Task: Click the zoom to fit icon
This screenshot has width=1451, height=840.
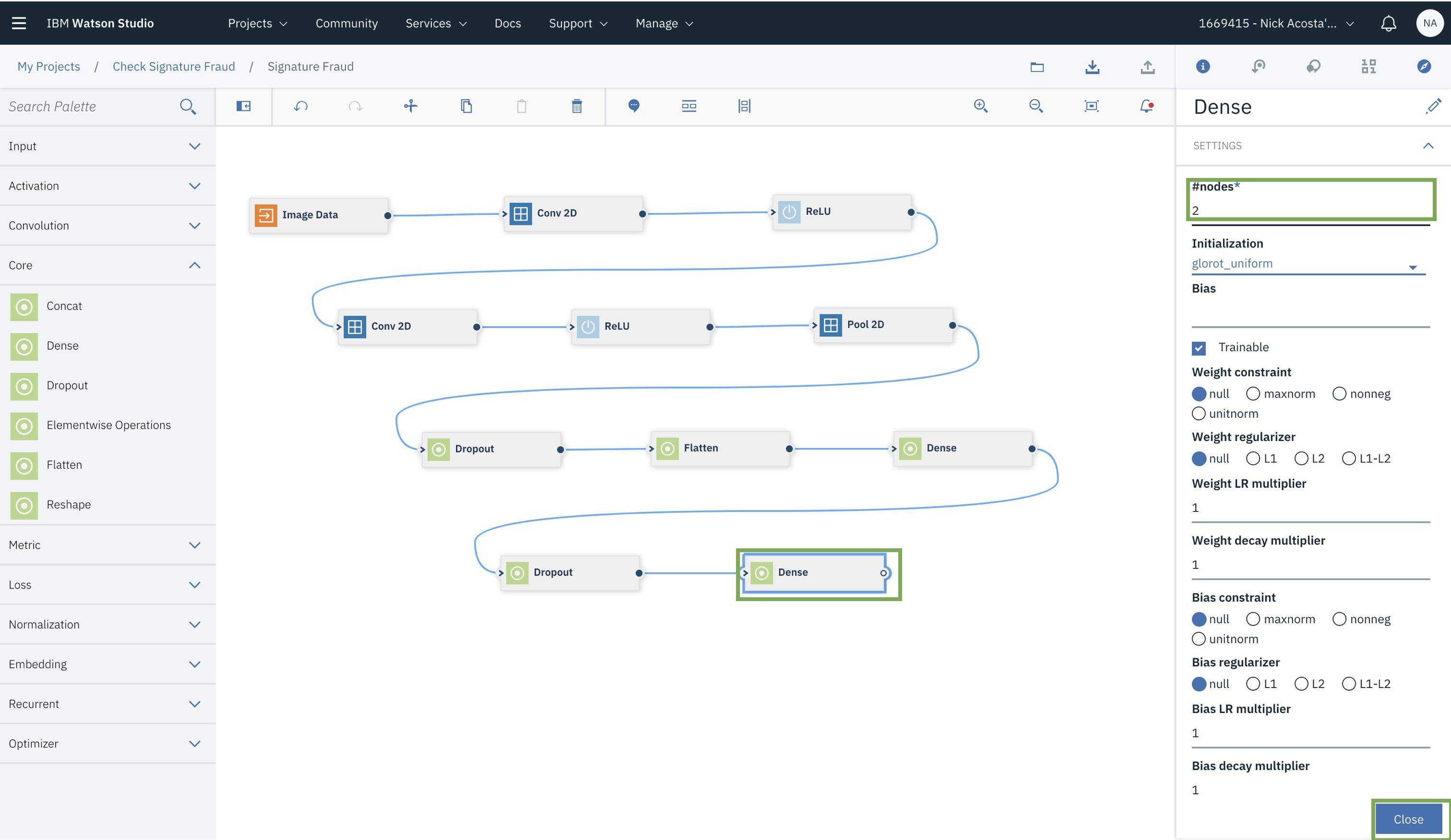Action: tap(1092, 106)
